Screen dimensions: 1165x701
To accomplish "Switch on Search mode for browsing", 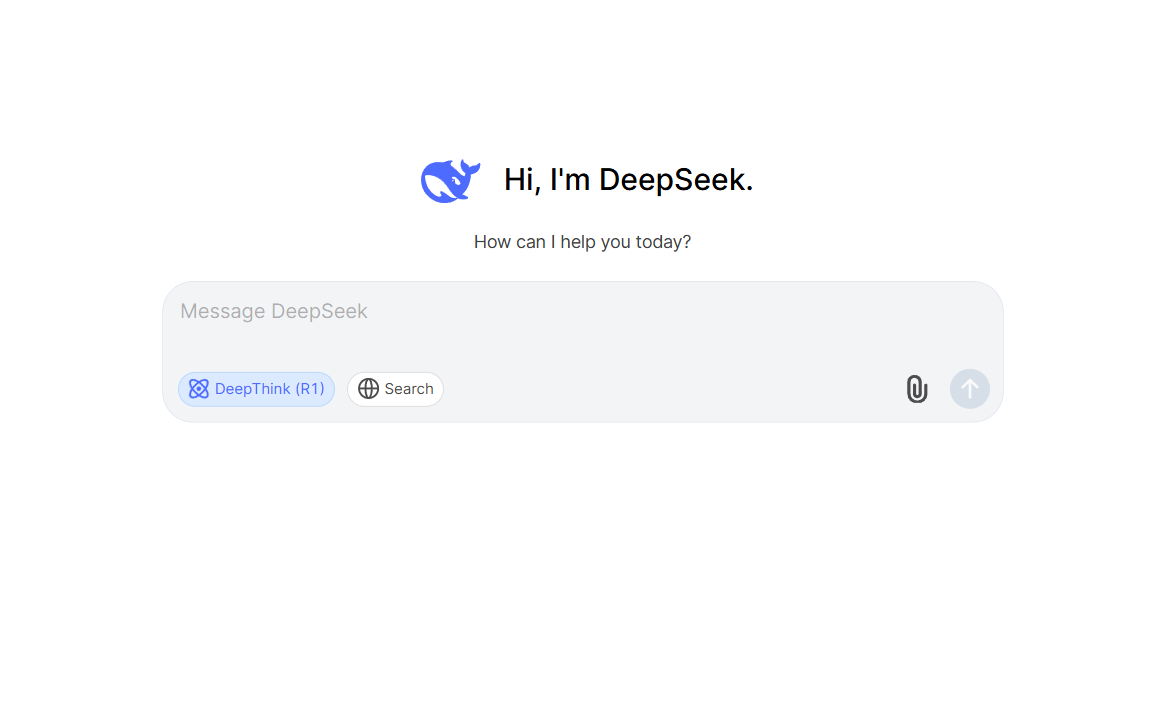I will pyautogui.click(x=395, y=389).
